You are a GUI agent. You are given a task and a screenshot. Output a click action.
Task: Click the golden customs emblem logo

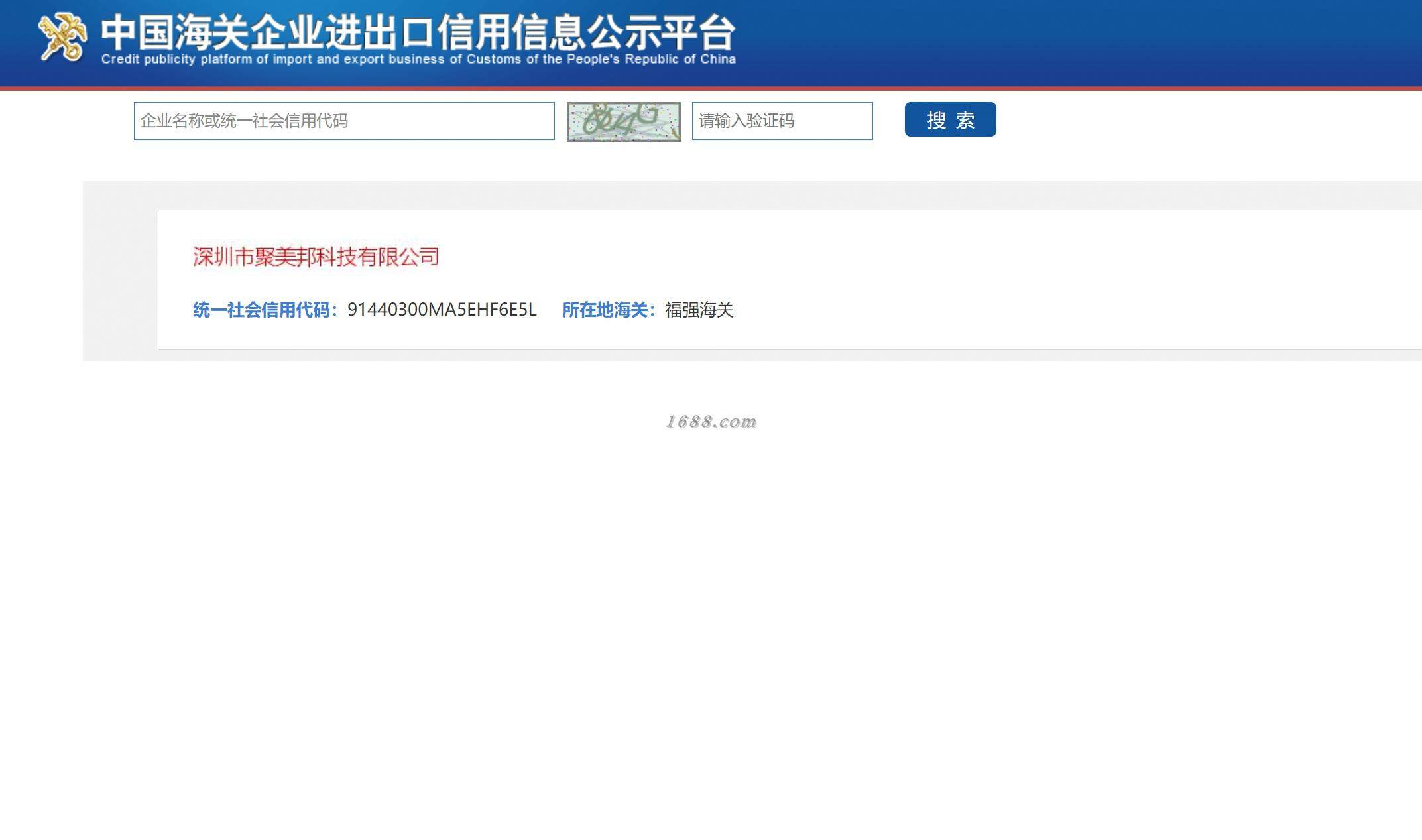(62, 37)
